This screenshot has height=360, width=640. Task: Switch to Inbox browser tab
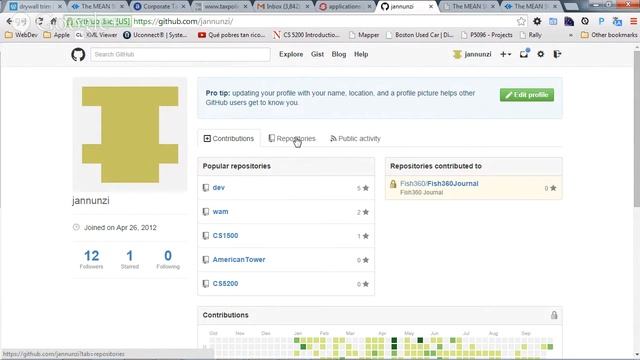[283, 7]
